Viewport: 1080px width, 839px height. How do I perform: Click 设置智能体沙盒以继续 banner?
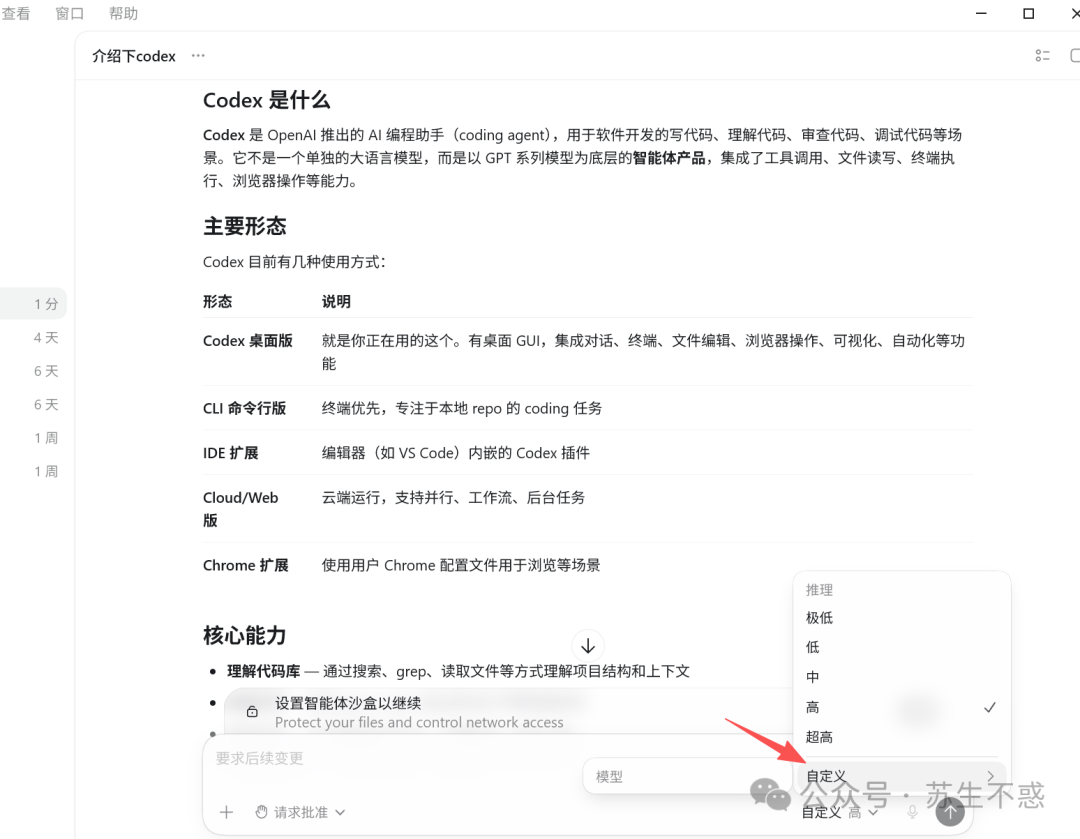click(x=348, y=703)
